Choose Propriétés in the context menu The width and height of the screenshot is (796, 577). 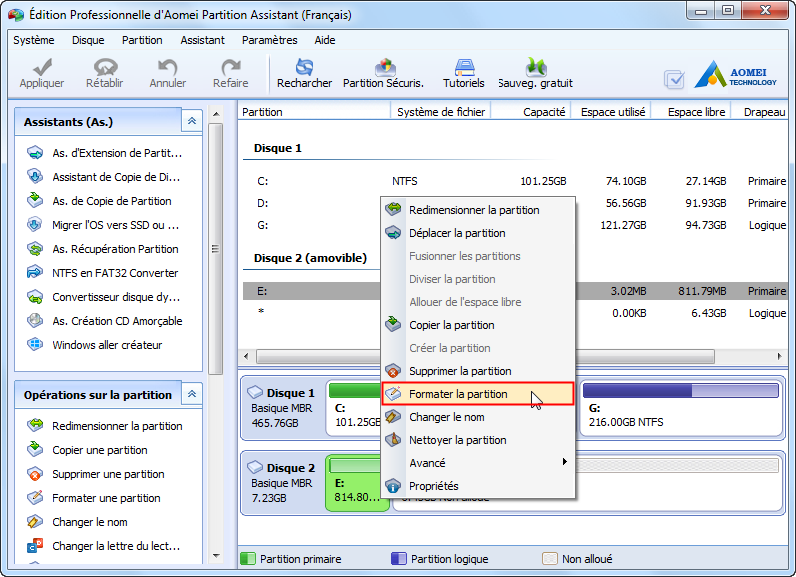(x=478, y=486)
